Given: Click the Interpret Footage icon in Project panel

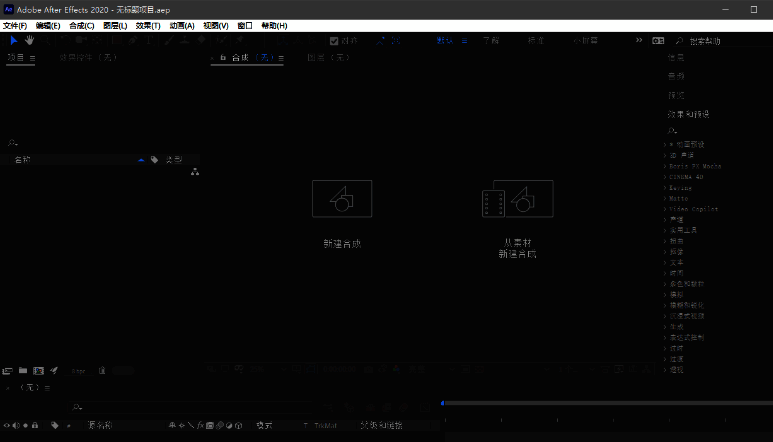Looking at the screenshot, I should coord(7,371).
